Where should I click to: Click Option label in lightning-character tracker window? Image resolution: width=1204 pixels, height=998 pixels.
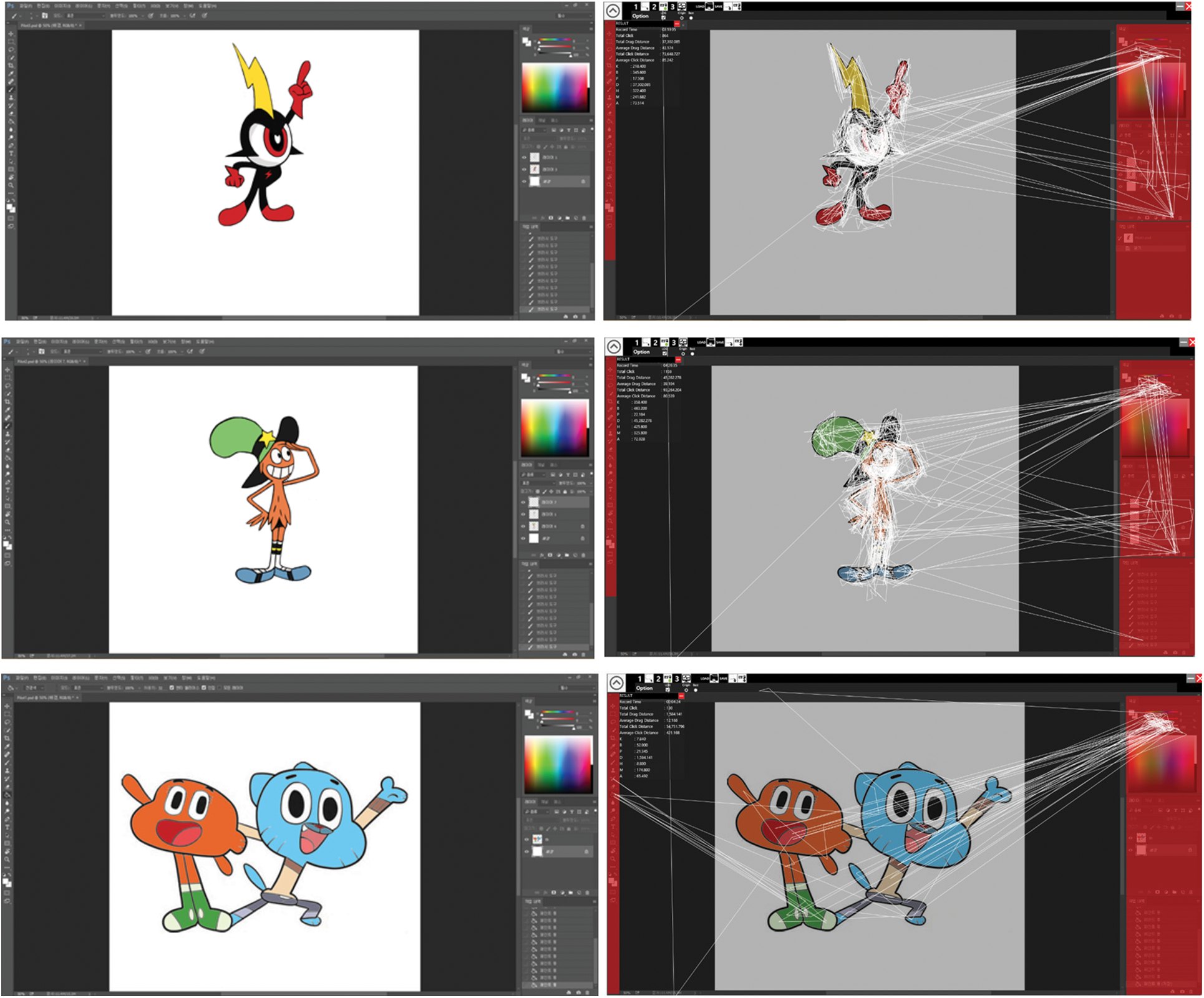point(640,16)
